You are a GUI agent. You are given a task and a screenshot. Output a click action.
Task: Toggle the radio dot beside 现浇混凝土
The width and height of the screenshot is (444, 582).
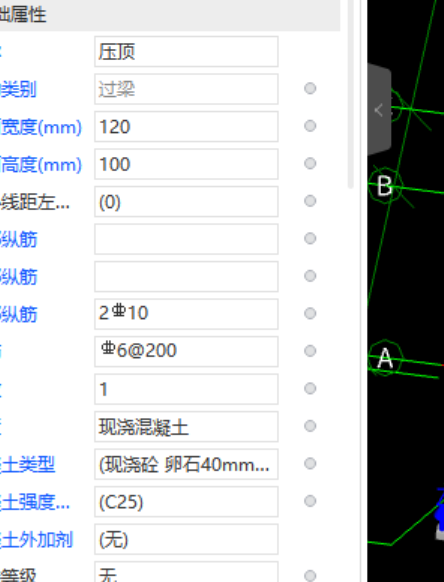point(310,426)
